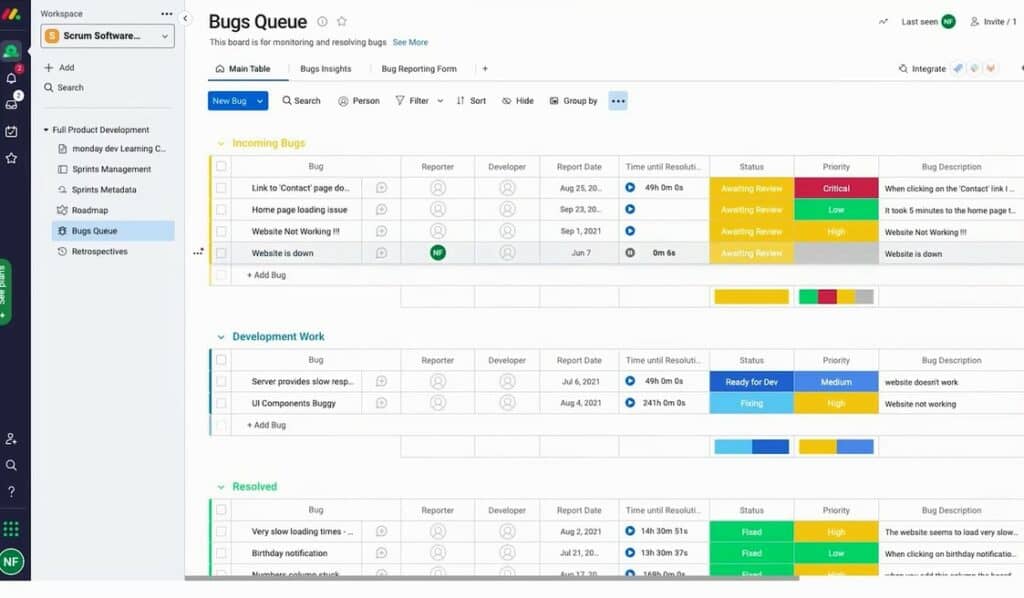This screenshot has height=598, width=1024.
Task: Open the notifications bell in left rail
Action: click(11, 78)
